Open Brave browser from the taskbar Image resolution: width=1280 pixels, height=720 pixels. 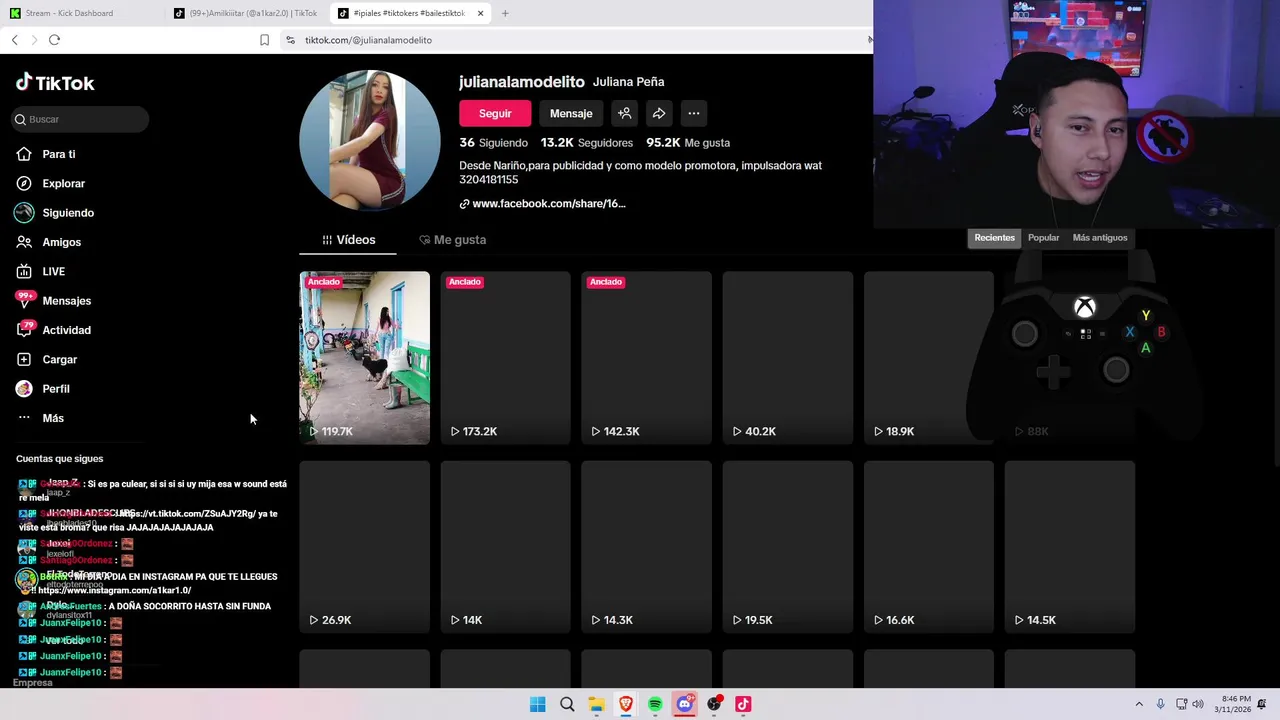(626, 704)
